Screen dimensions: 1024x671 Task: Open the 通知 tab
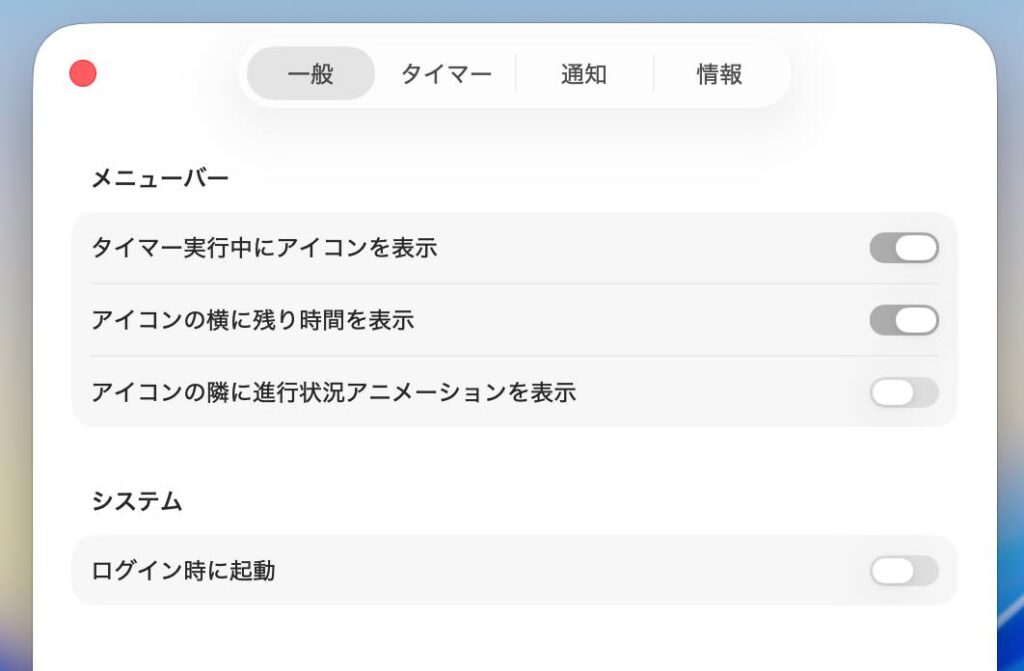point(584,74)
